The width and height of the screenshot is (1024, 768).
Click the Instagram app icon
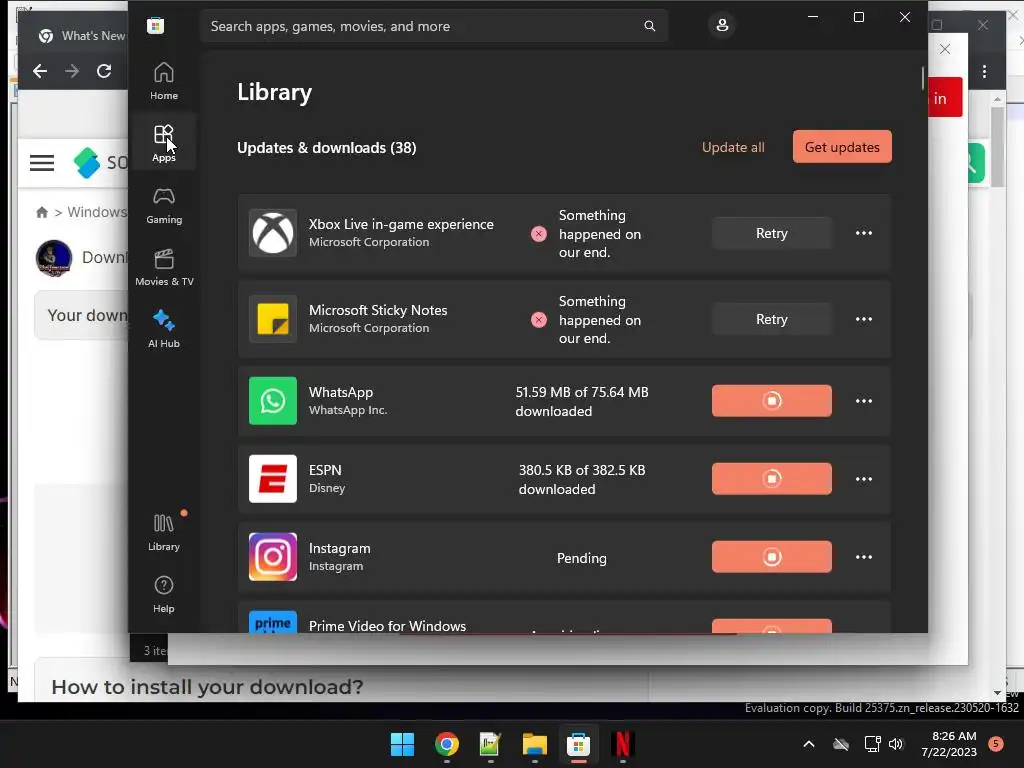coord(273,557)
